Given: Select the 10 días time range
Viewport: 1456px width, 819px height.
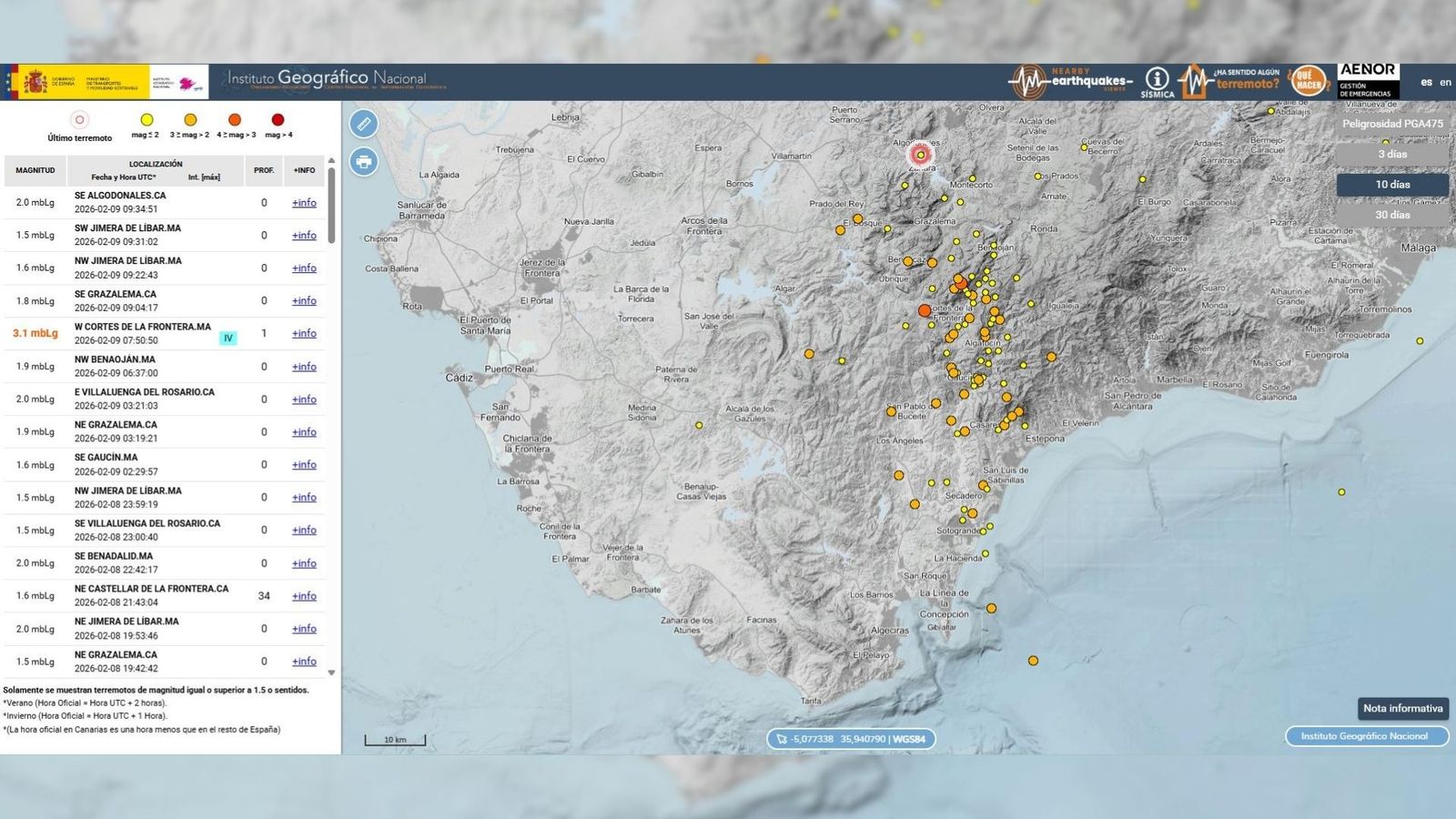Looking at the screenshot, I should click(x=1391, y=185).
